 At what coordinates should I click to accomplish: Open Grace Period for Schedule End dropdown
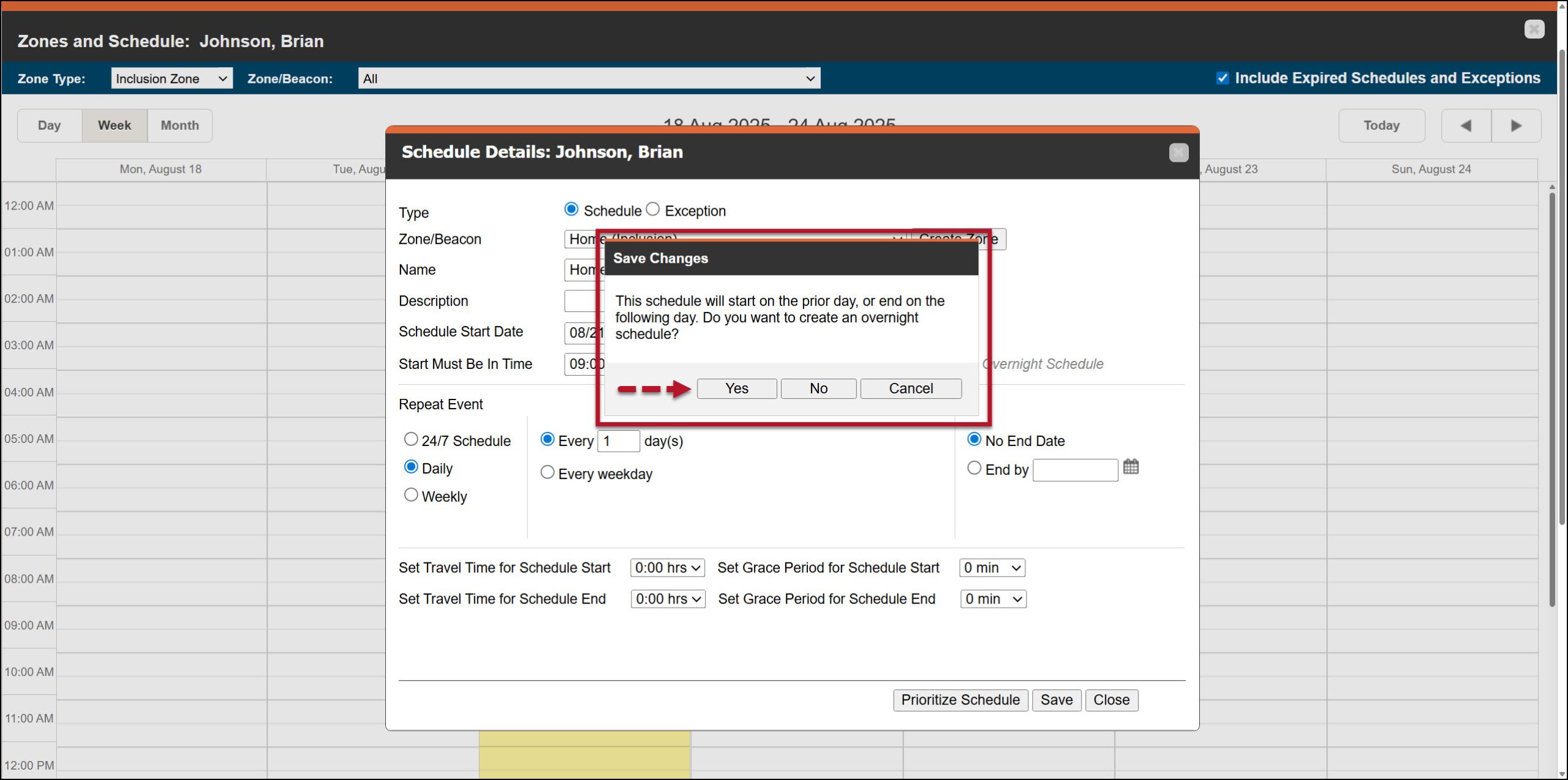coord(993,599)
